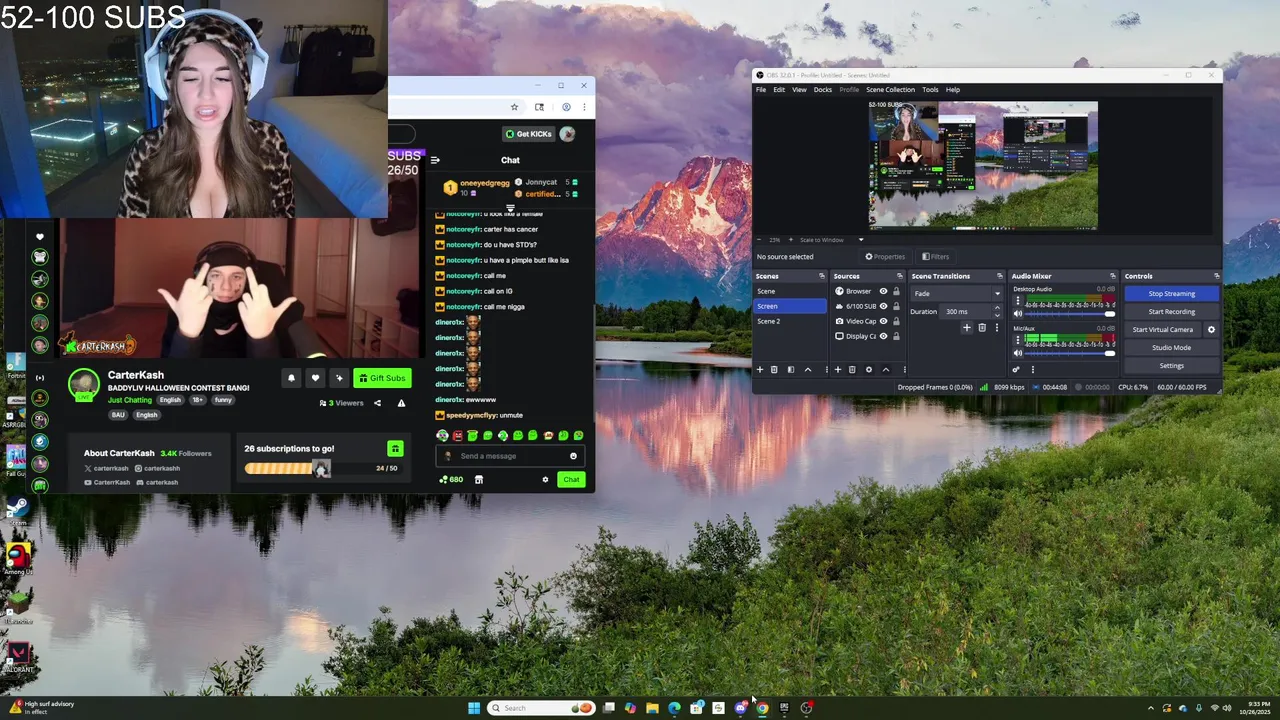The width and height of the screenshot is (1280, 720).
Task: Open advanced audio properties gears icon
Action: click(1016, 369)
